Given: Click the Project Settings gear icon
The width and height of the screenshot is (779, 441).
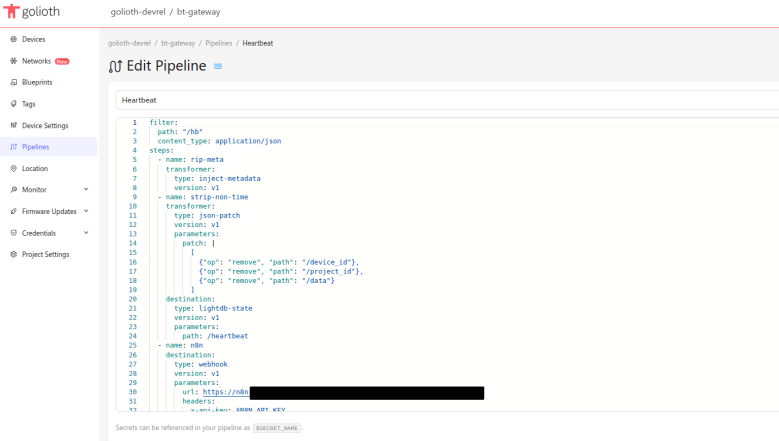Looking at the screenshot, I should (13, 254).
